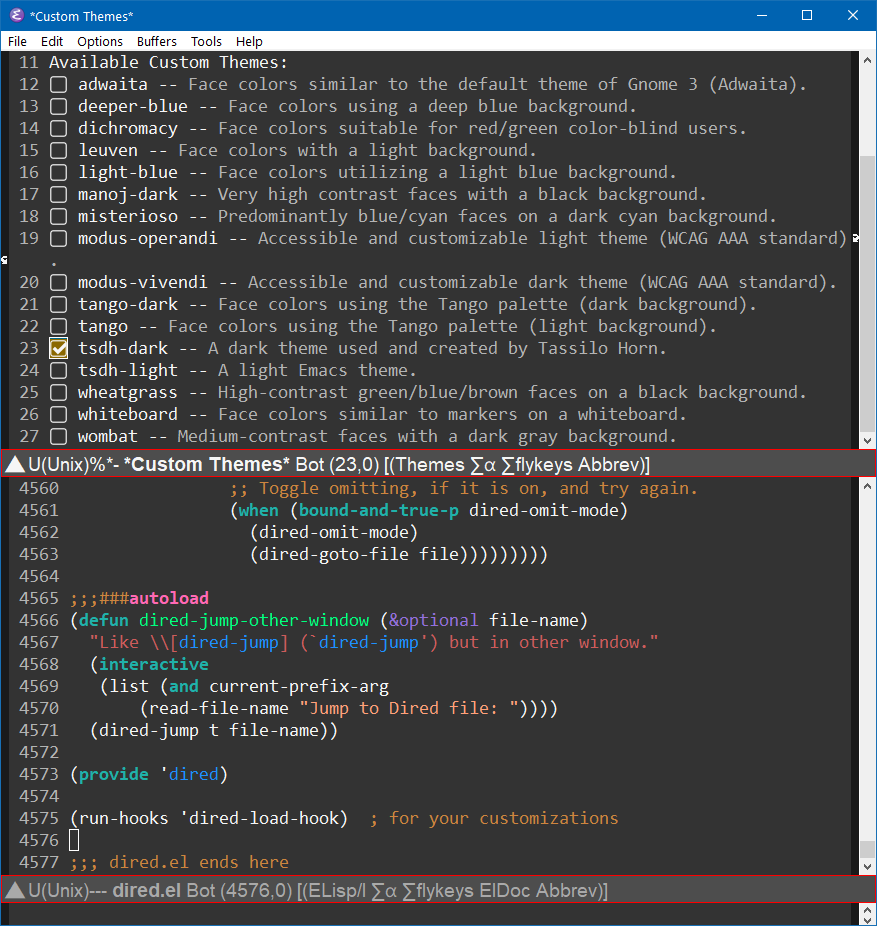
Task: Uncheck the tsdh-dark theme checkbox
Action: coord(58,348)
